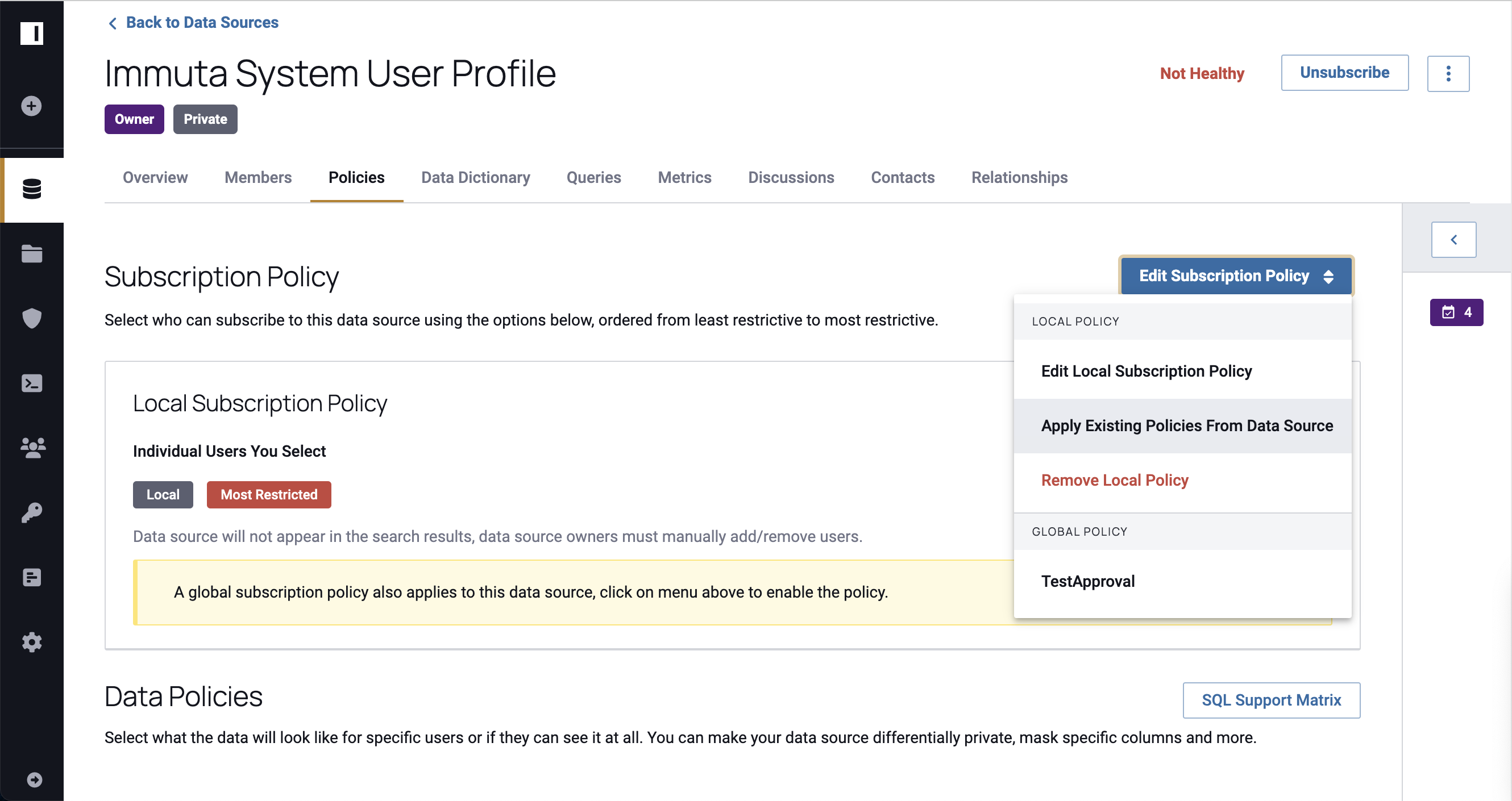Open the Edit Subscription Policy dropdown
The width and height of the screenshot is (1512, 801).
tap(1236, 276)
